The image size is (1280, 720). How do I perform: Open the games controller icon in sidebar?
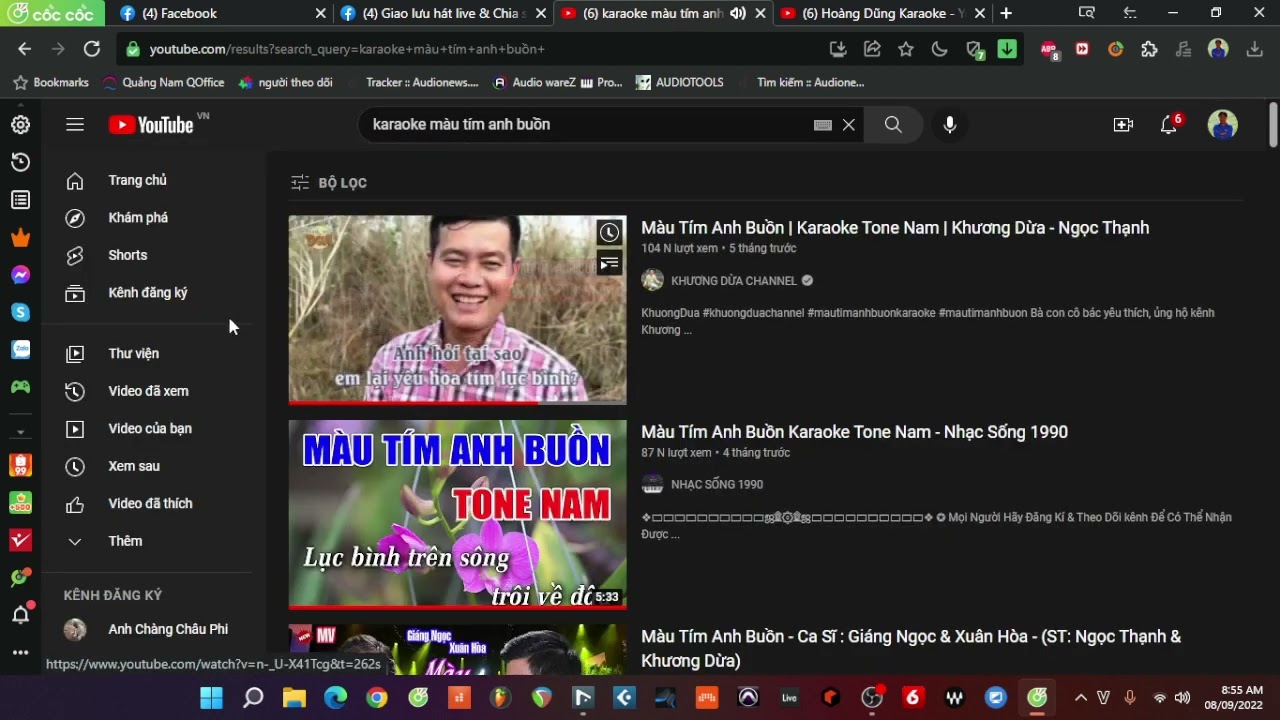point(20,386)
